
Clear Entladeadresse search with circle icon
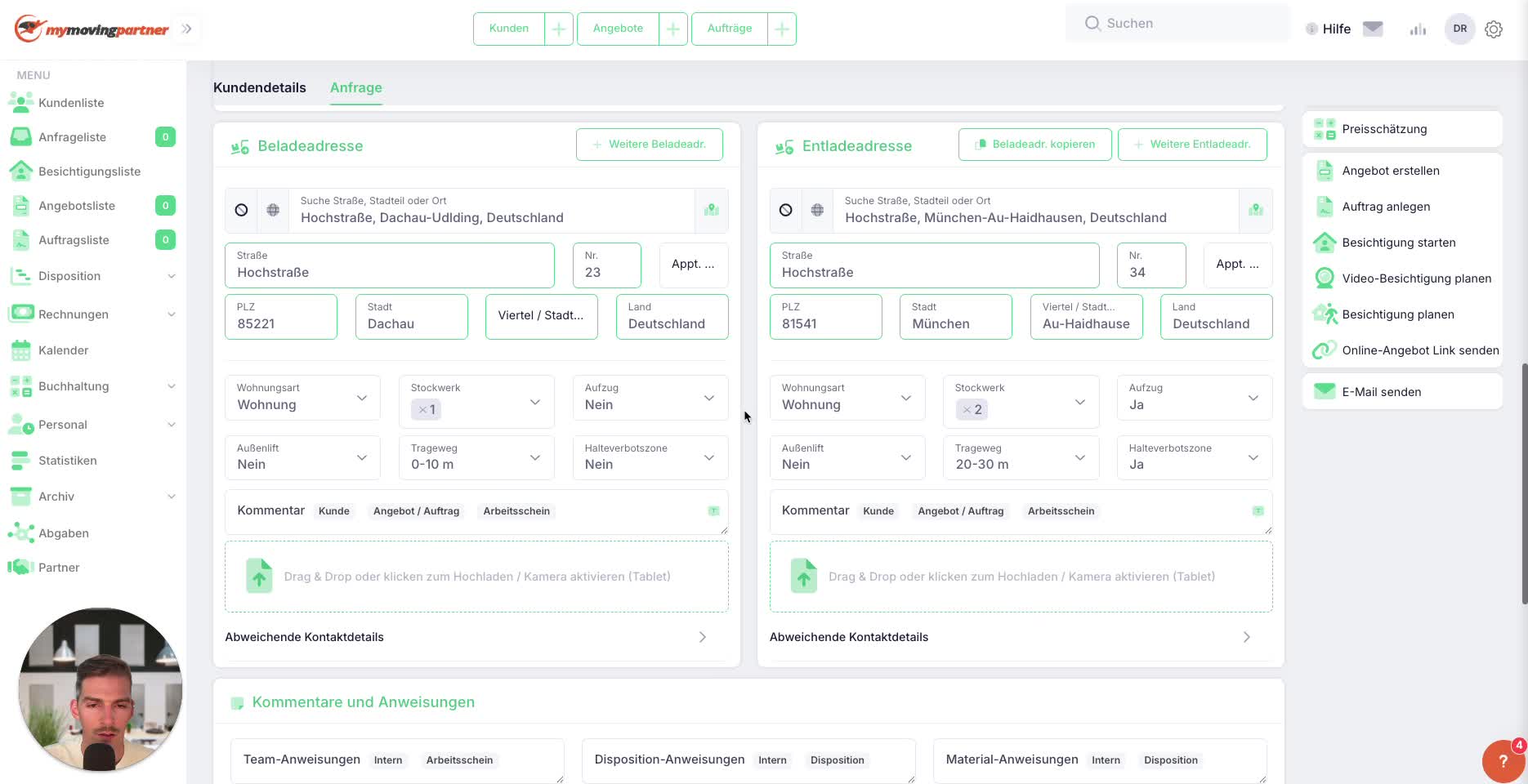click(x=785, y=210)
